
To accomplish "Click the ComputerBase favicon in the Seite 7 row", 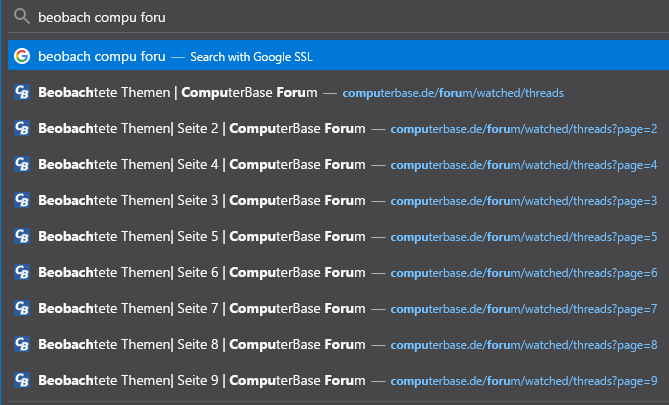I will pos(22,308).
